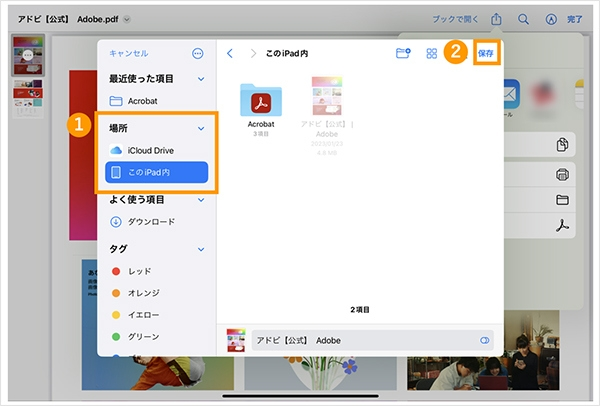
Task: Open the Acrobat folder with PDF logo
Action: (x=261, y=100)
